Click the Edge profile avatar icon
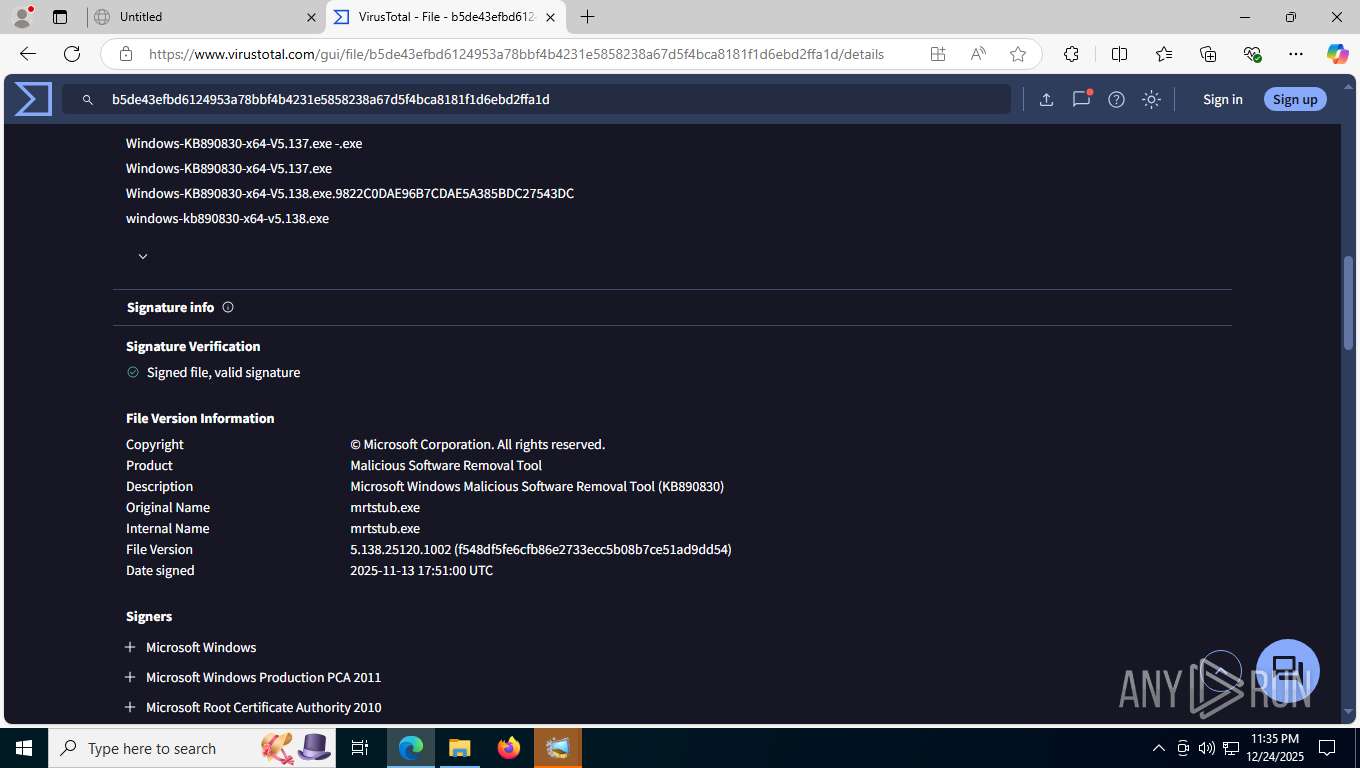 21,17
